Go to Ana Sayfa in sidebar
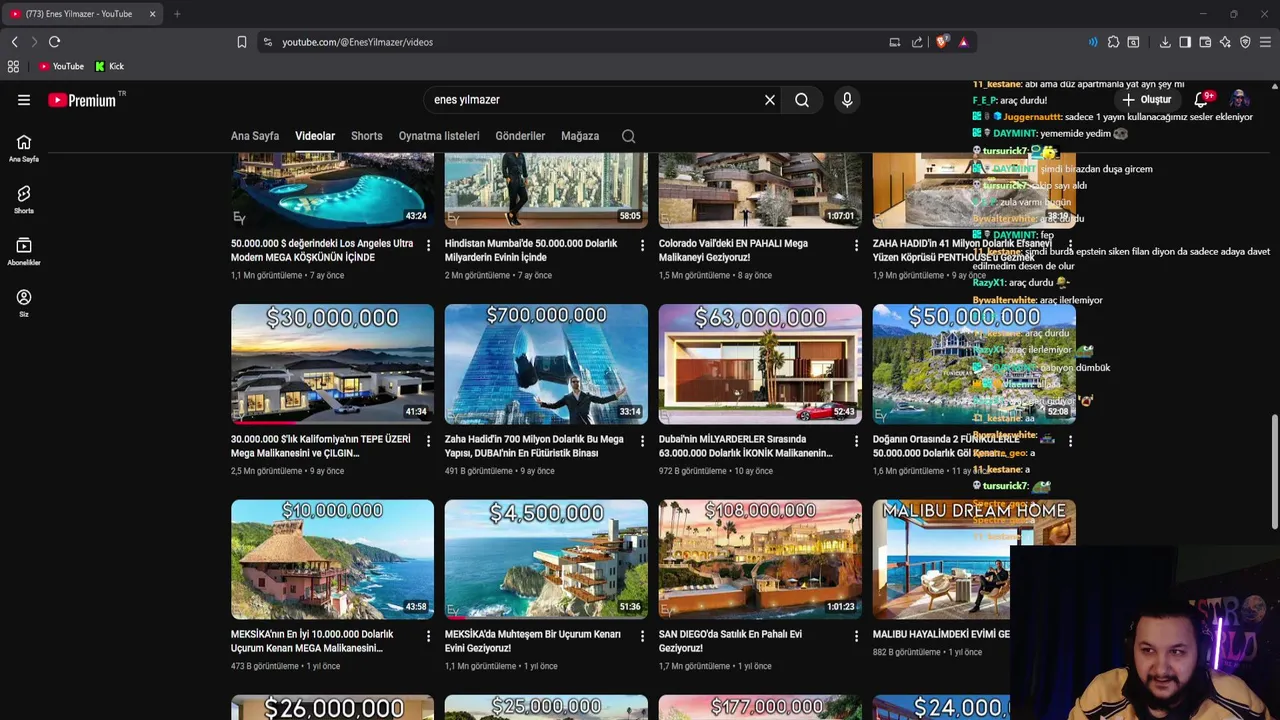1280x720 pixels. coord(24,148)
